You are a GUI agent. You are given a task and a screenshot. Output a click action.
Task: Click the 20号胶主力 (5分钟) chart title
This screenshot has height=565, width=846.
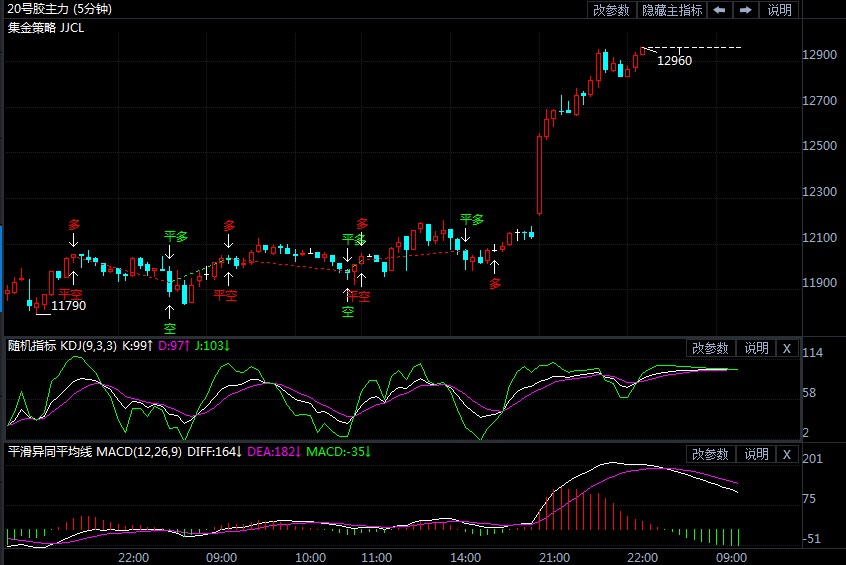tap(60, 9)
